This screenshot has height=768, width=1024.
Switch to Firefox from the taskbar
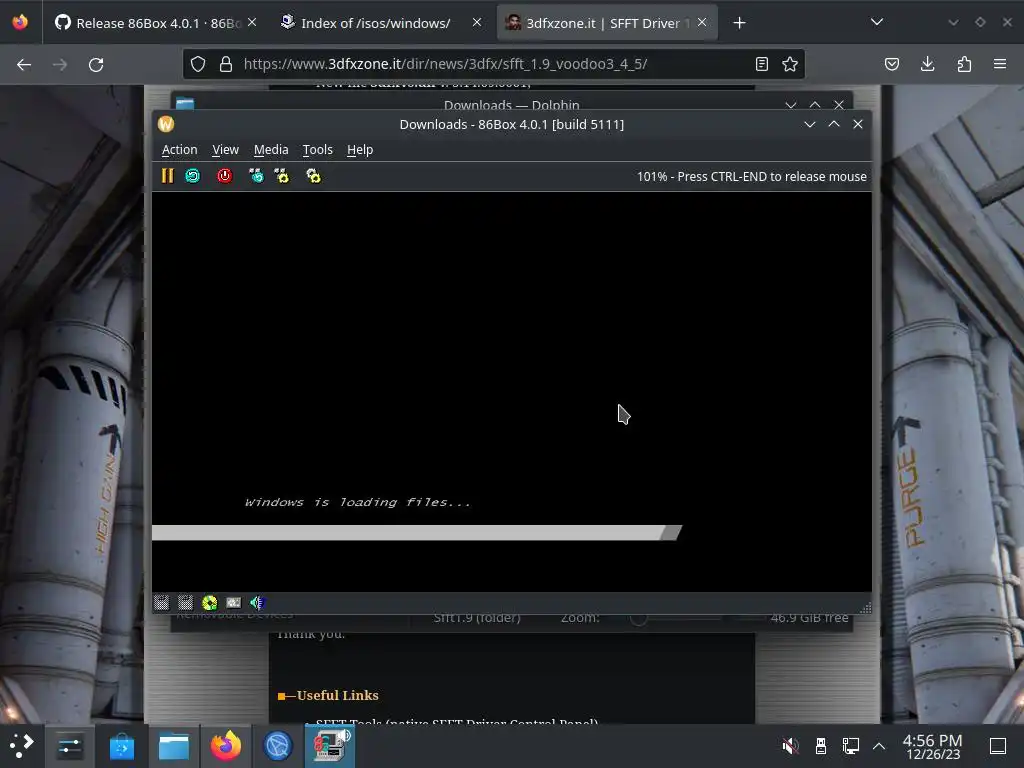pos(225,746)
